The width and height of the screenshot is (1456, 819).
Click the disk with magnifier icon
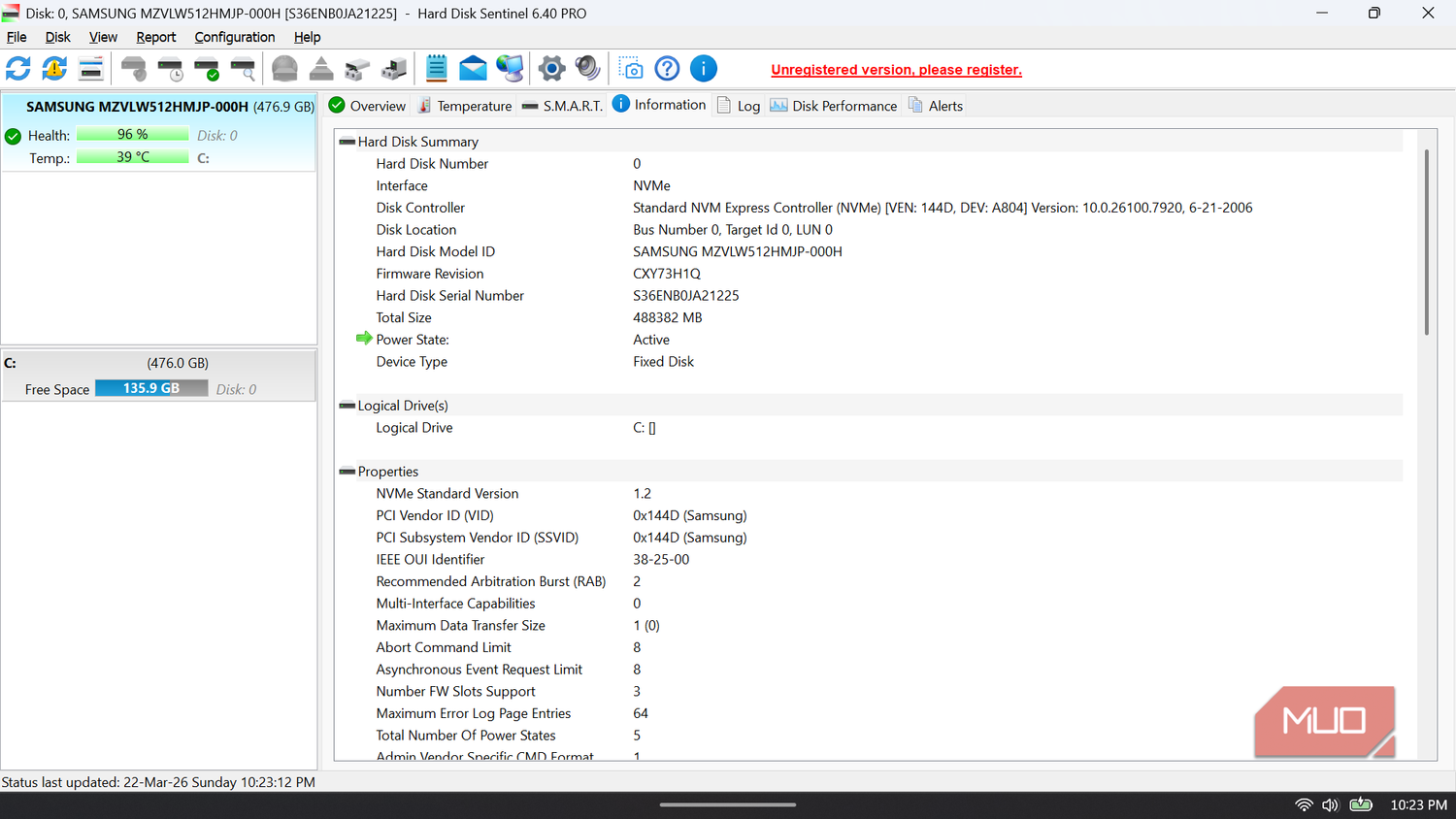[244, 69]
